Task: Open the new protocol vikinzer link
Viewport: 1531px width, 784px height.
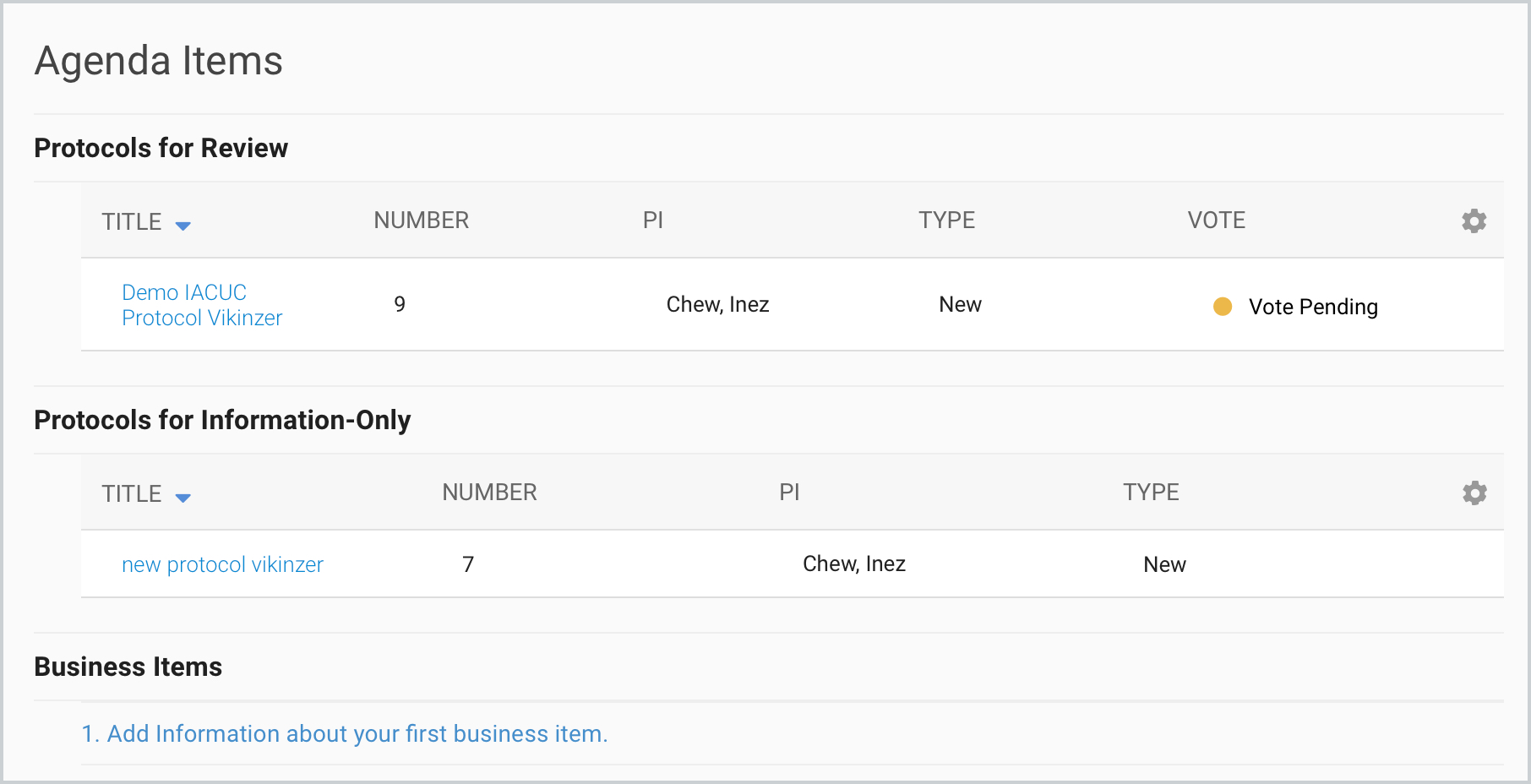Action: tap(222, 564)
